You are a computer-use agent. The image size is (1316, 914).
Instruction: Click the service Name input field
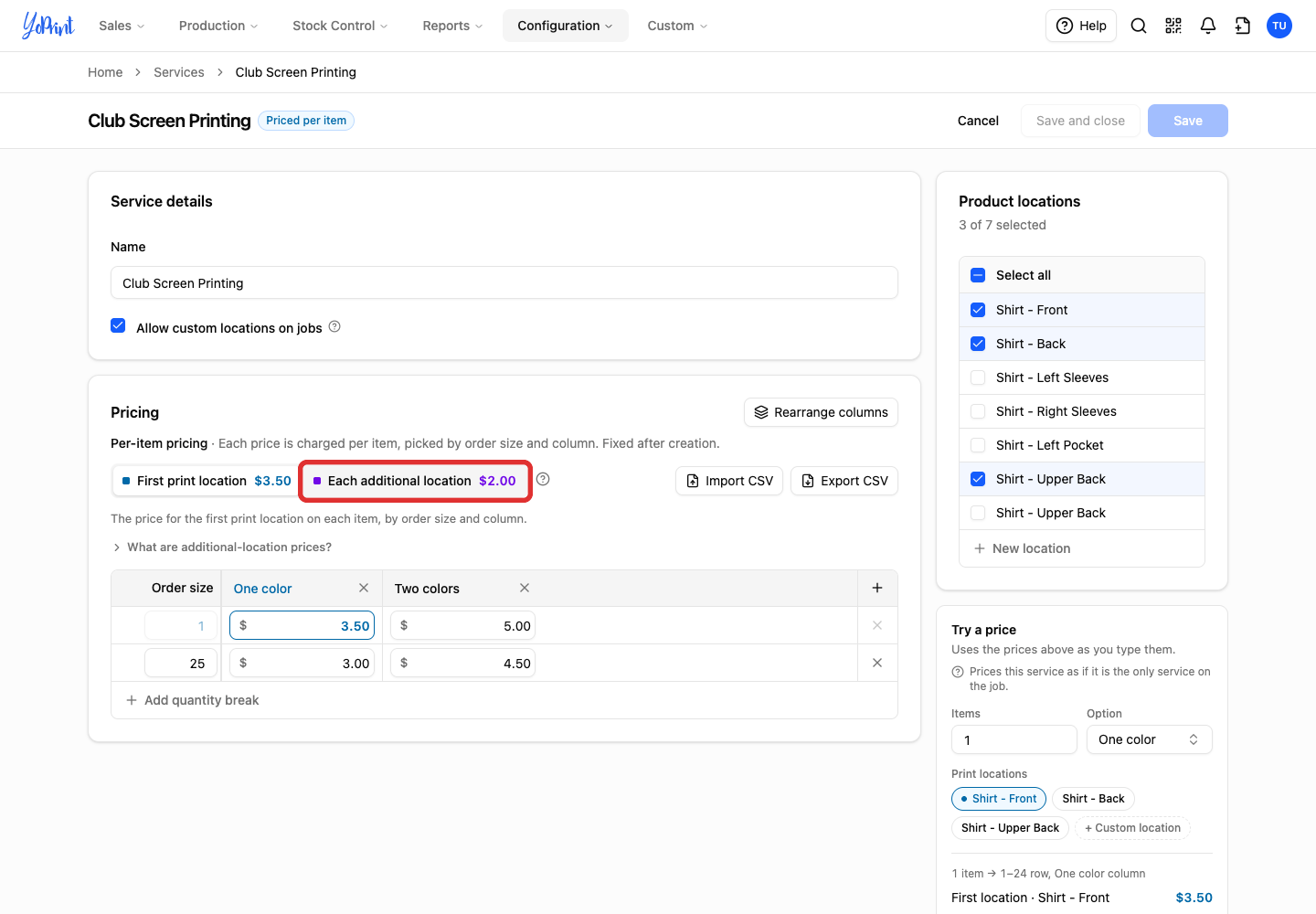tap(504, 282)
